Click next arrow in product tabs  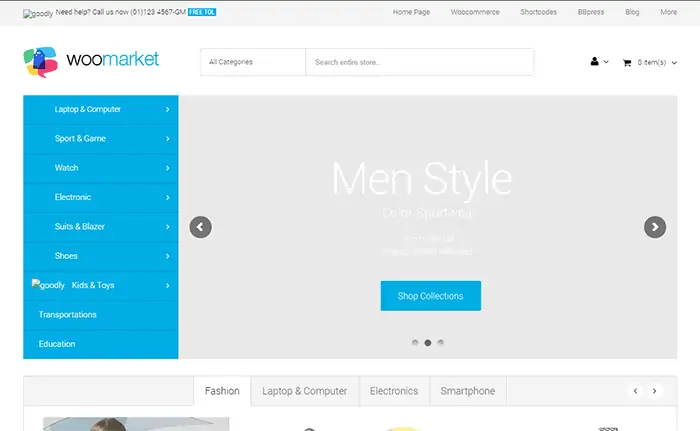coord(654,391)
